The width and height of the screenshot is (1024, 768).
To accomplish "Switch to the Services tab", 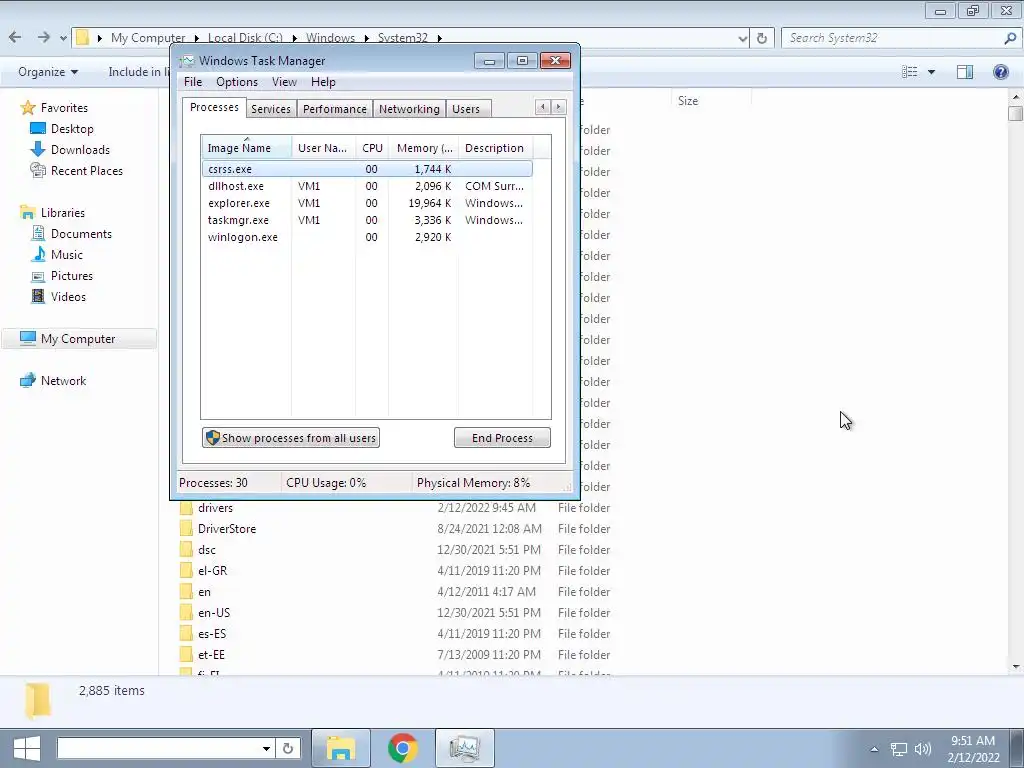I will click(271, 109).
